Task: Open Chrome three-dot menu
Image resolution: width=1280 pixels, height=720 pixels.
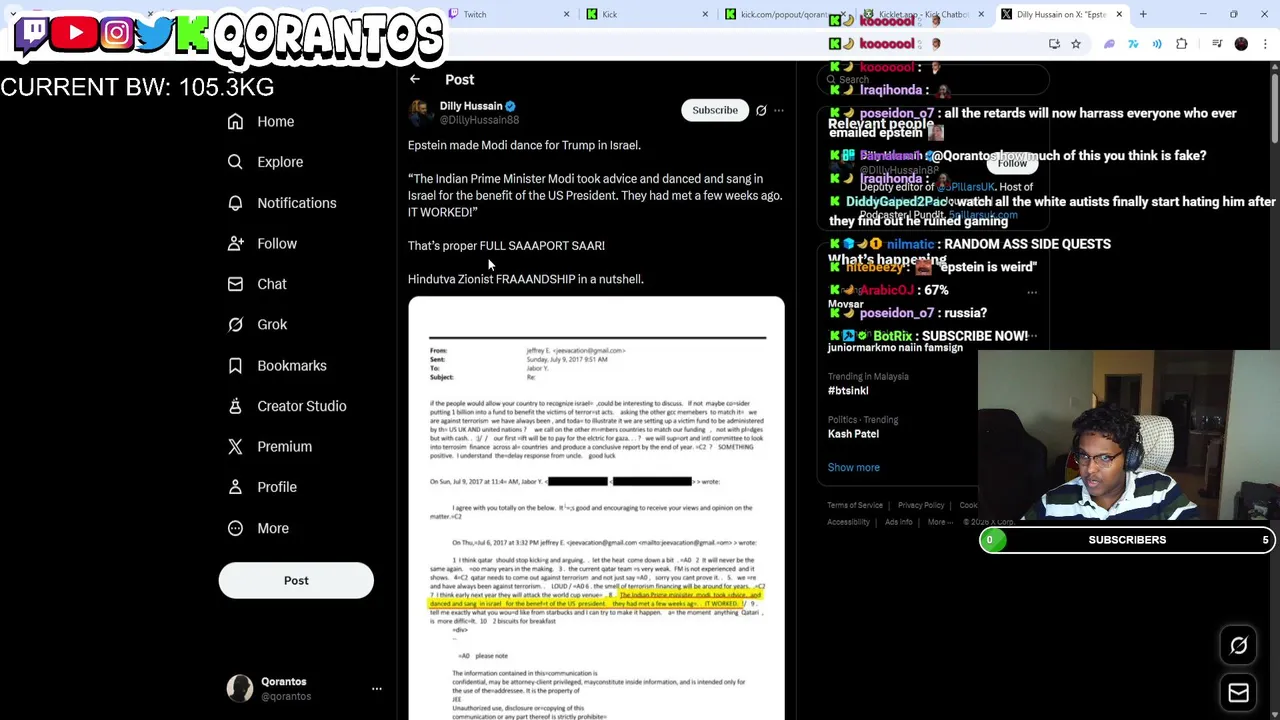Action: [x=1266, y=44]
